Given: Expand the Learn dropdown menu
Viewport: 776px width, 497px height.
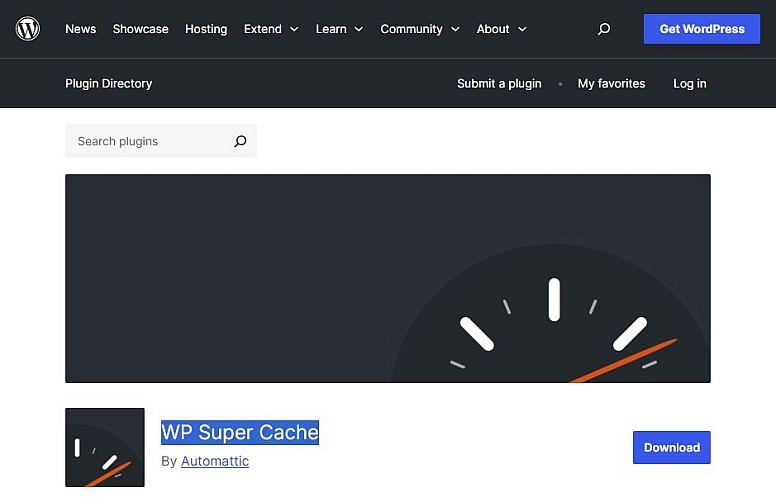Looking at the screenshot, I should (340, 29).
